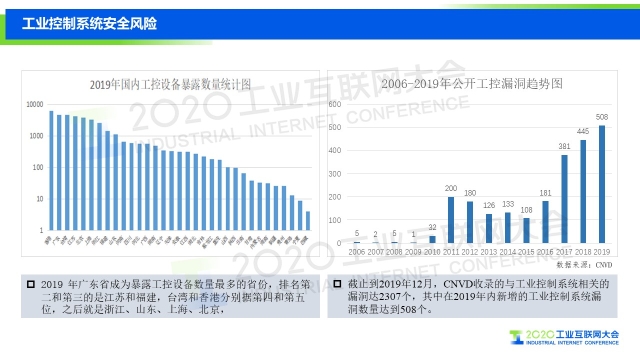Click the 2016 bar labeled 181

pos(545,222)
